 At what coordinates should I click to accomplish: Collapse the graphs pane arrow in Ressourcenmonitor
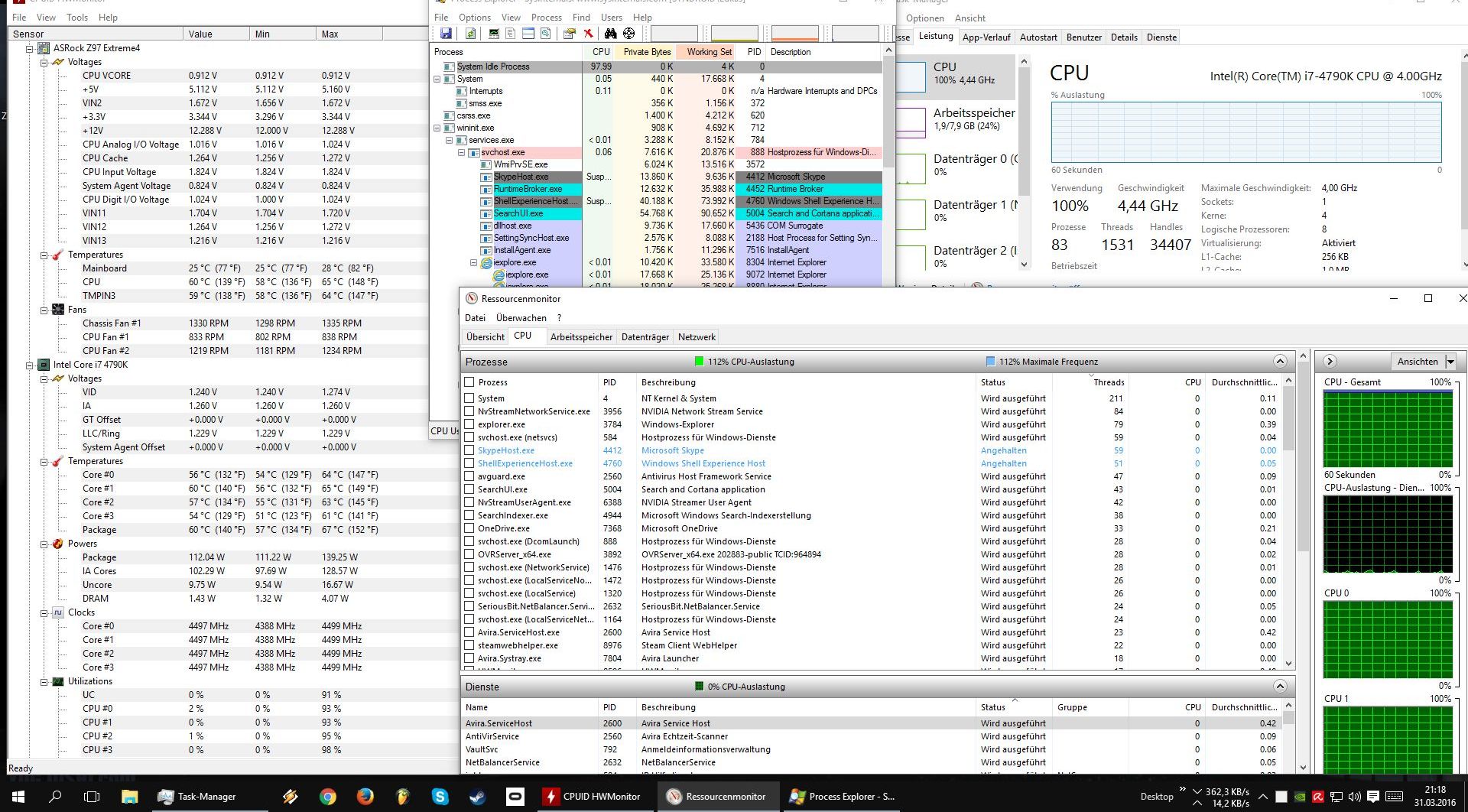[1330, 362]
